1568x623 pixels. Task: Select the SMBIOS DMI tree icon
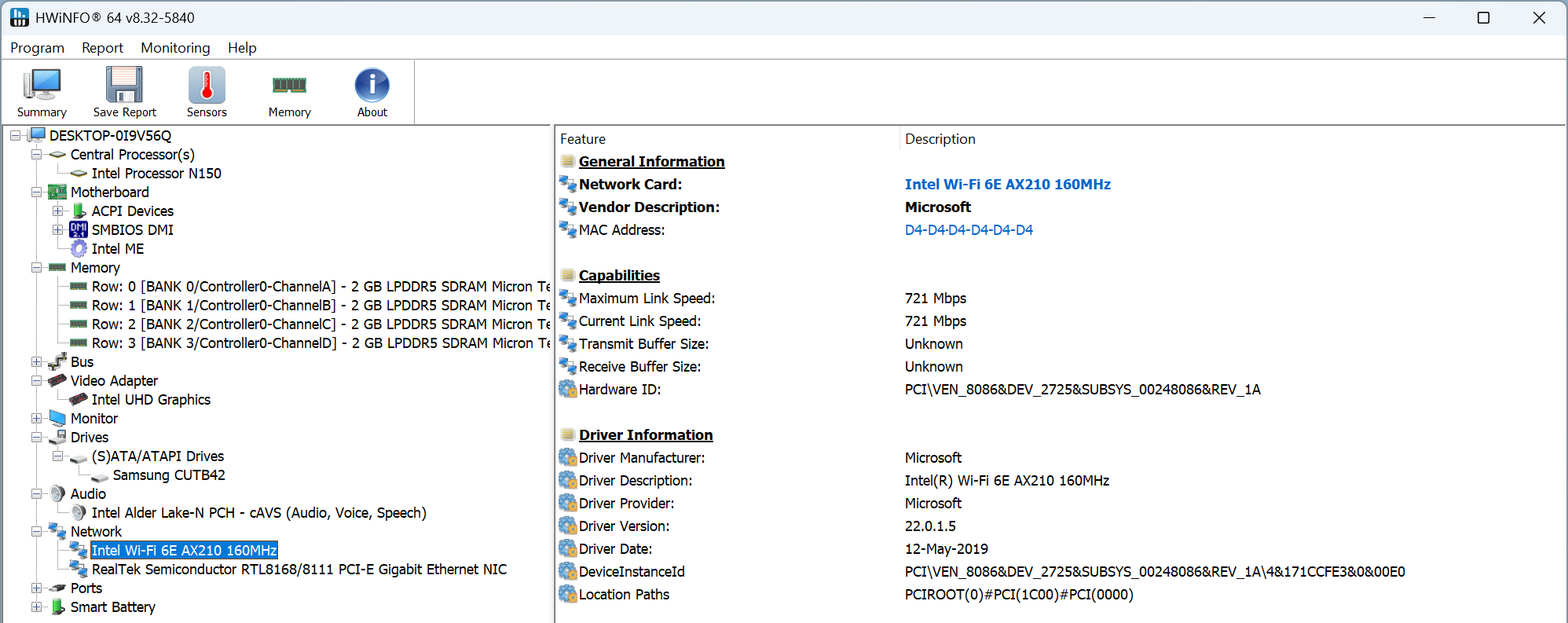tap(79, 229)
